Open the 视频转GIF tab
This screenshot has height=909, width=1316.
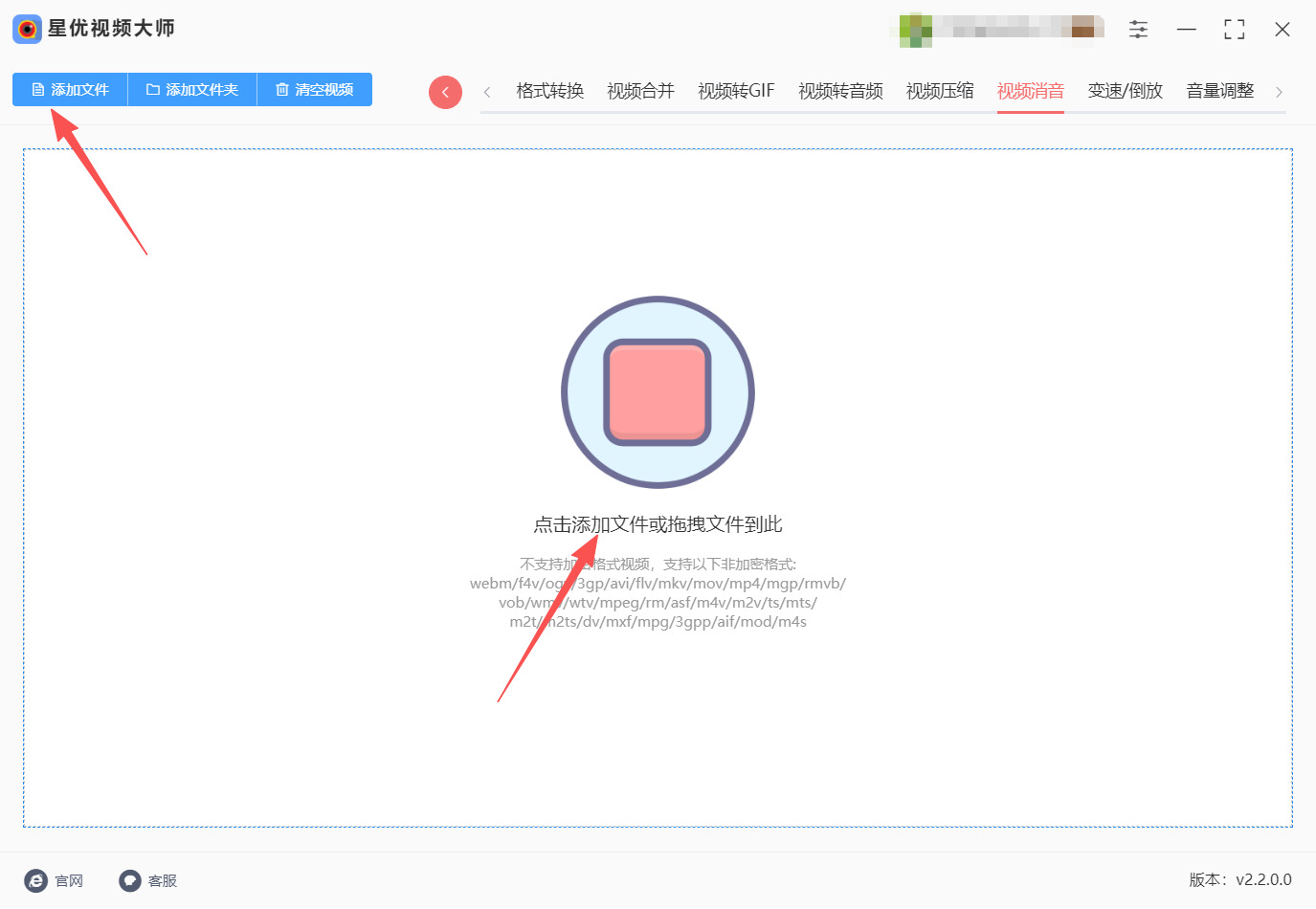(736, 91)
